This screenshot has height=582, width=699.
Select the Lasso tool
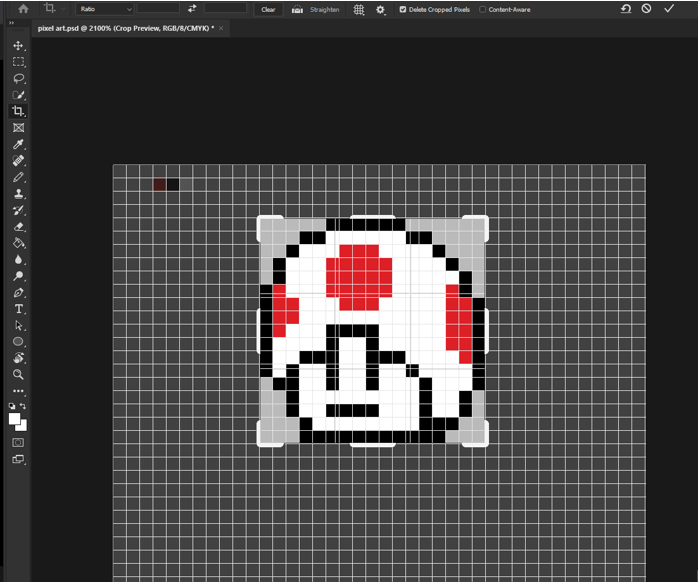pos(18,78)
